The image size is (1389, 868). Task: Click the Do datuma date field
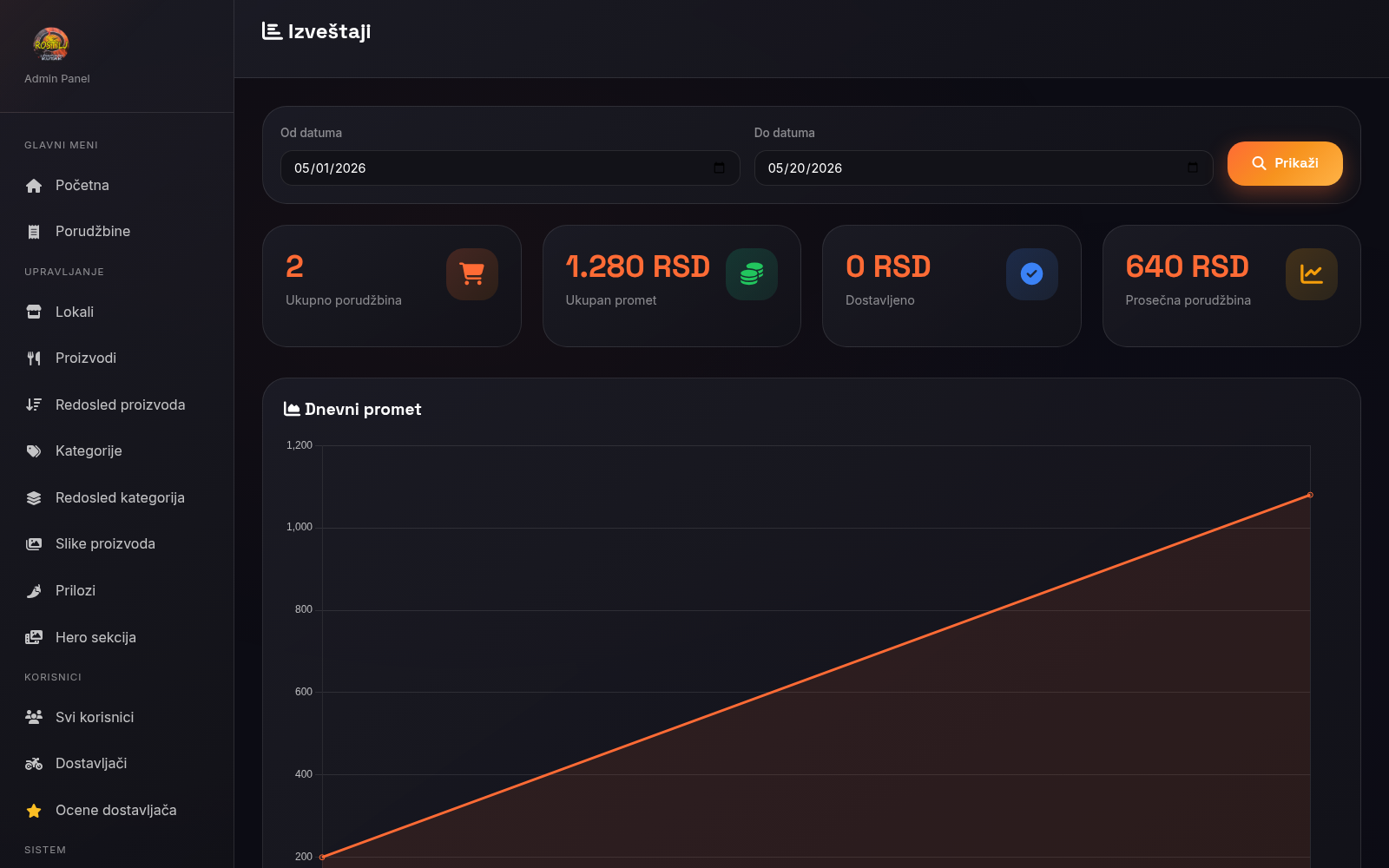pyautogui.click(x=984, y=168)
